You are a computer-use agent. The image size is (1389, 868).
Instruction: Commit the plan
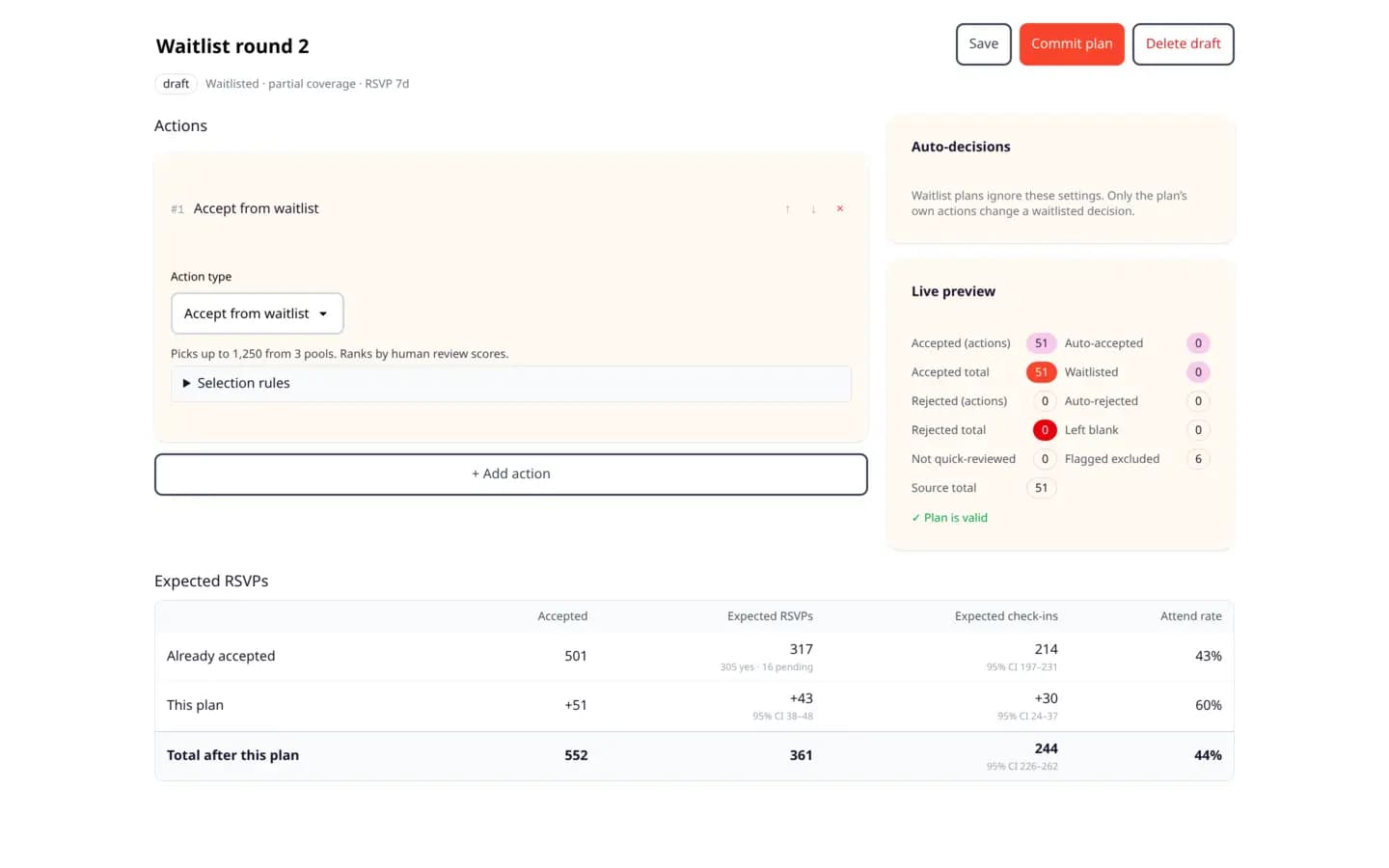(1072, 44)
